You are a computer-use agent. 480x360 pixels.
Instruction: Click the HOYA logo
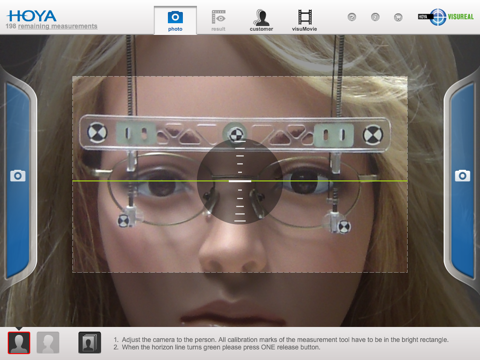(32, 16)
